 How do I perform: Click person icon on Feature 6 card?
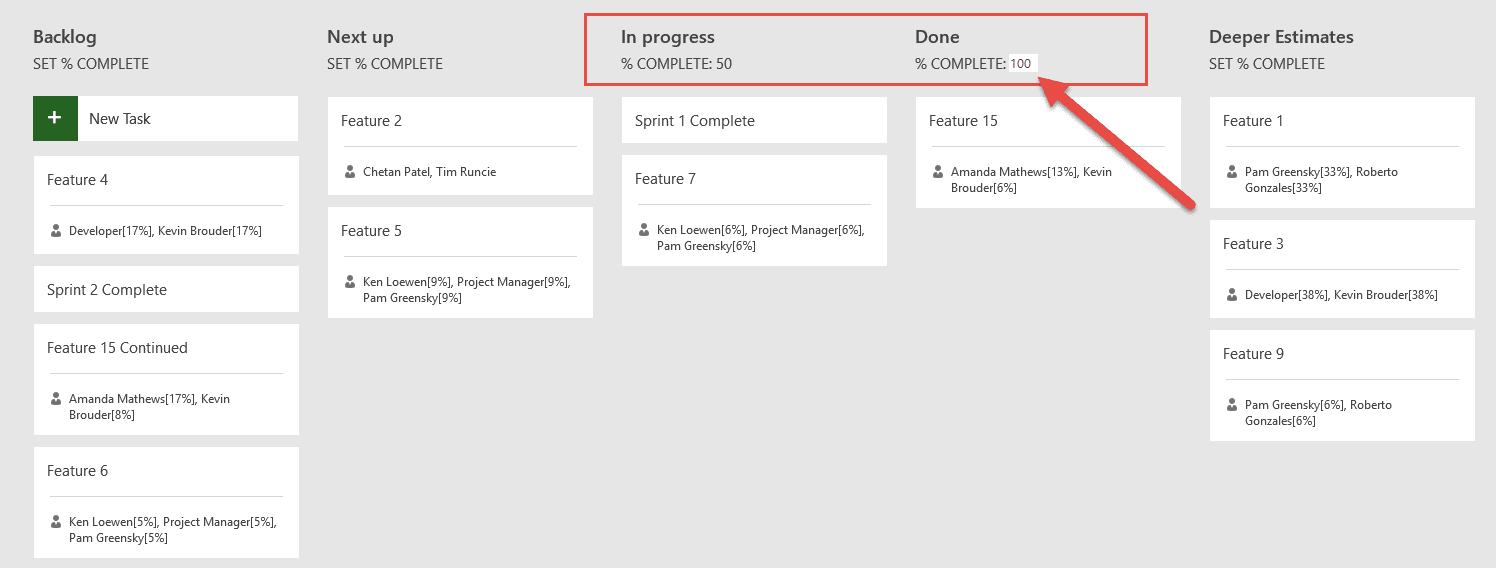click(x=56, y=522)
